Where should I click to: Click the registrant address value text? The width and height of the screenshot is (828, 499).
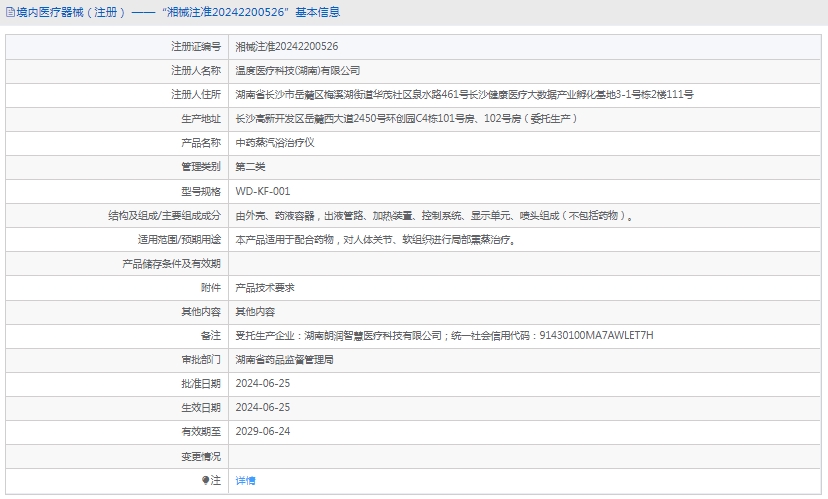464,95
